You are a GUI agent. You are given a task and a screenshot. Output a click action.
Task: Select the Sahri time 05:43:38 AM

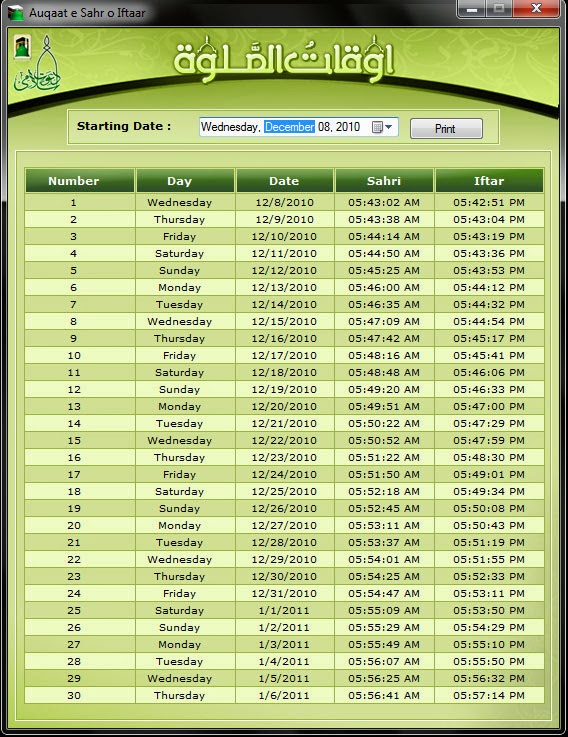[384, 220]
